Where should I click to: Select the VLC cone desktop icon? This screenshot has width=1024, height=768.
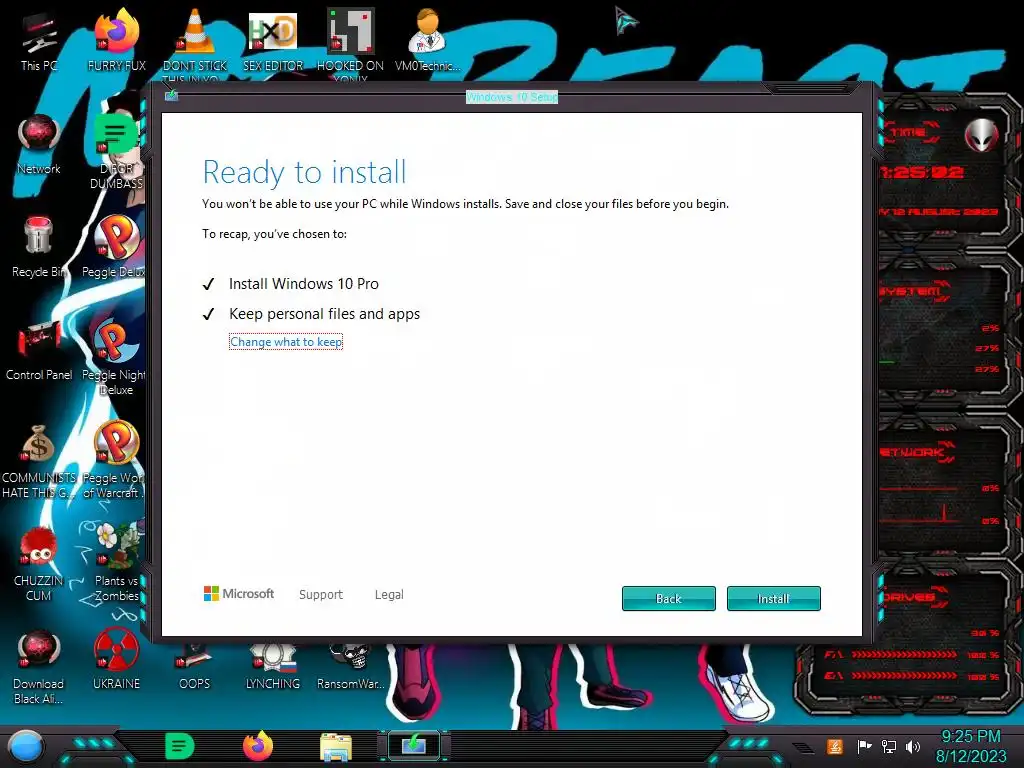click(x=195, y=40)
